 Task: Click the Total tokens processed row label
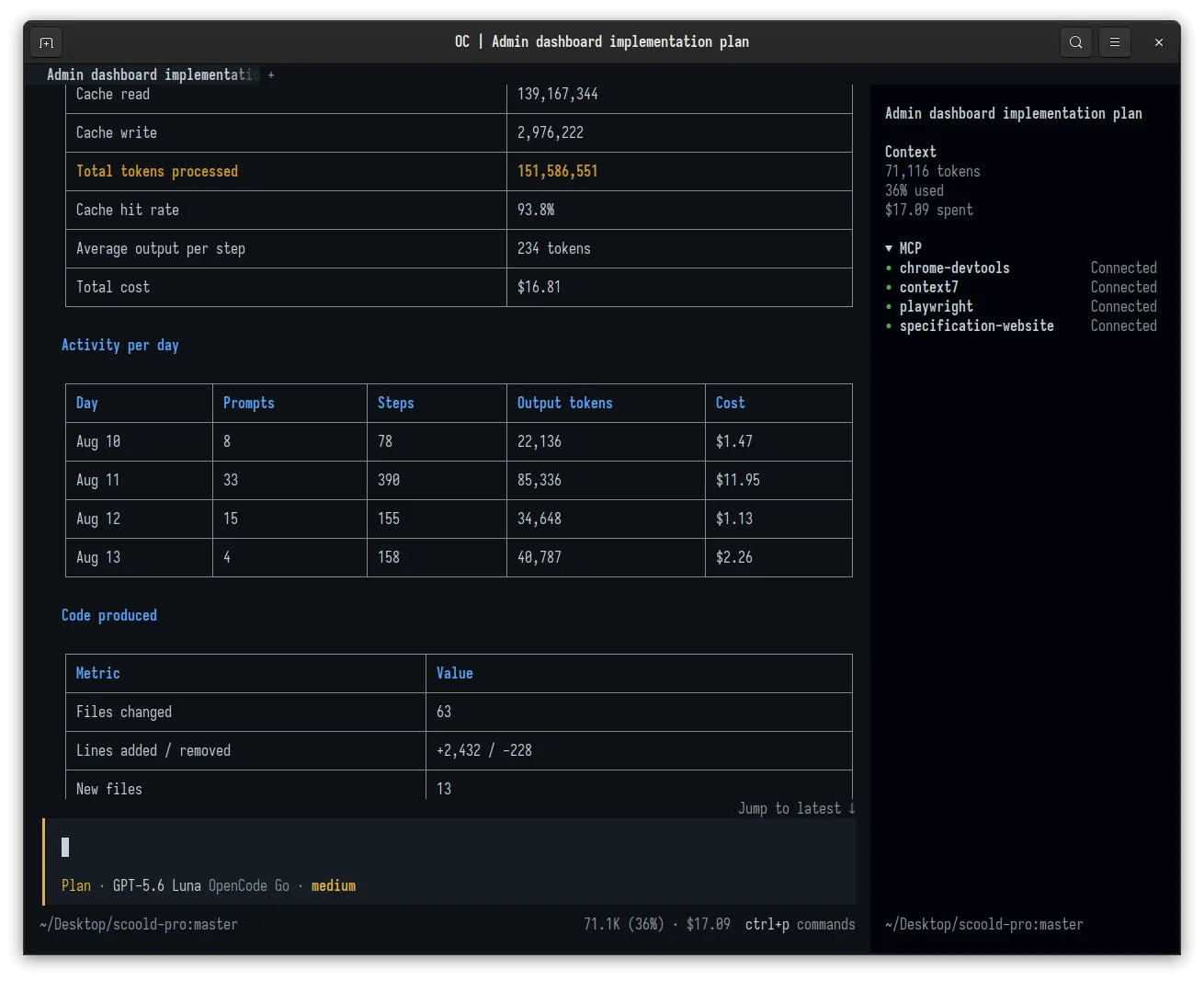[x=156, y=172]
